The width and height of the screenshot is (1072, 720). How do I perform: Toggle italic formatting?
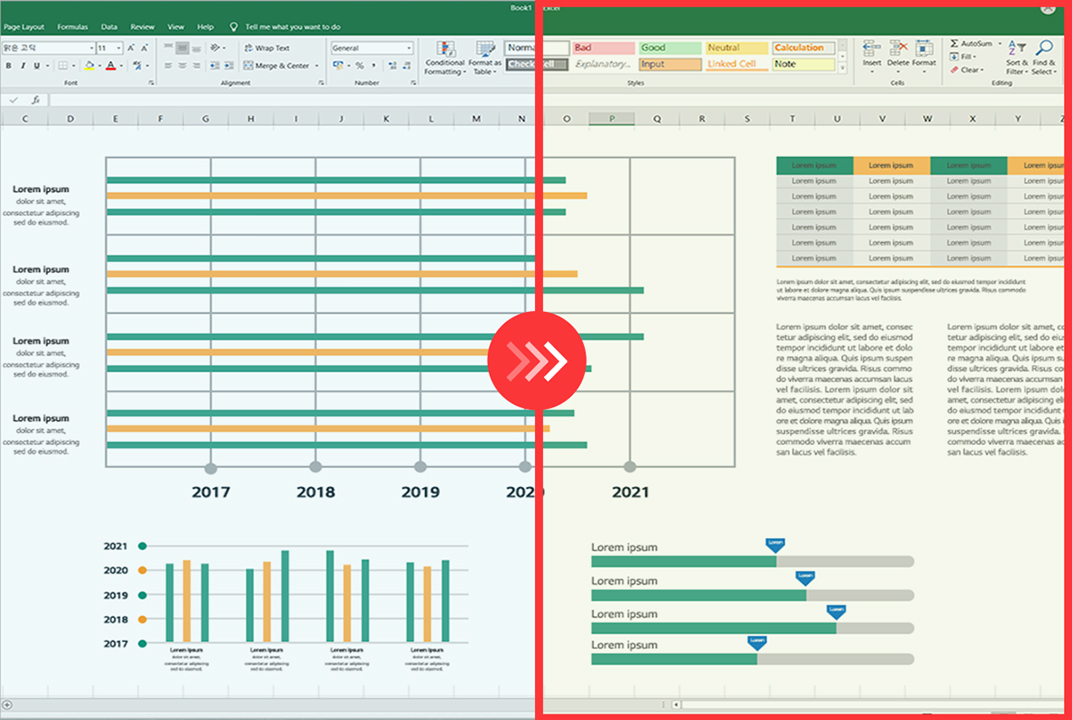click(x=21, y=66)
